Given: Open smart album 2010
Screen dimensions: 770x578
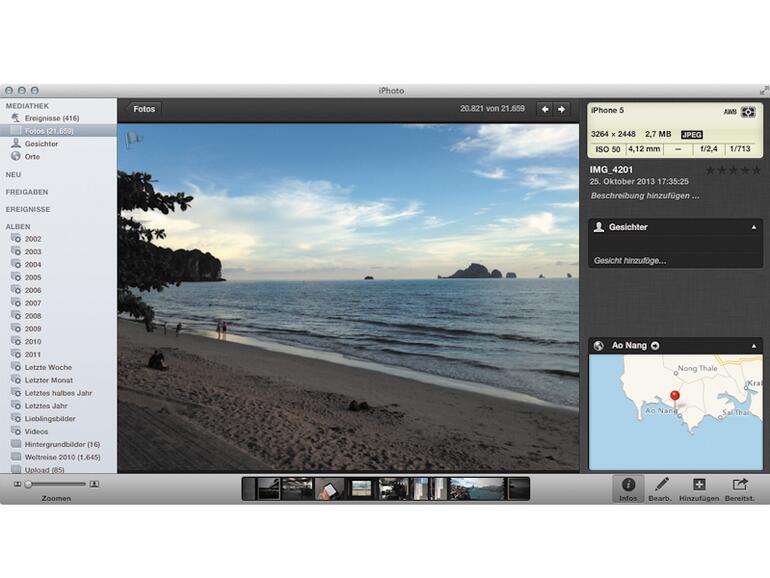Looking at the screenshot, I should (33, 341).
